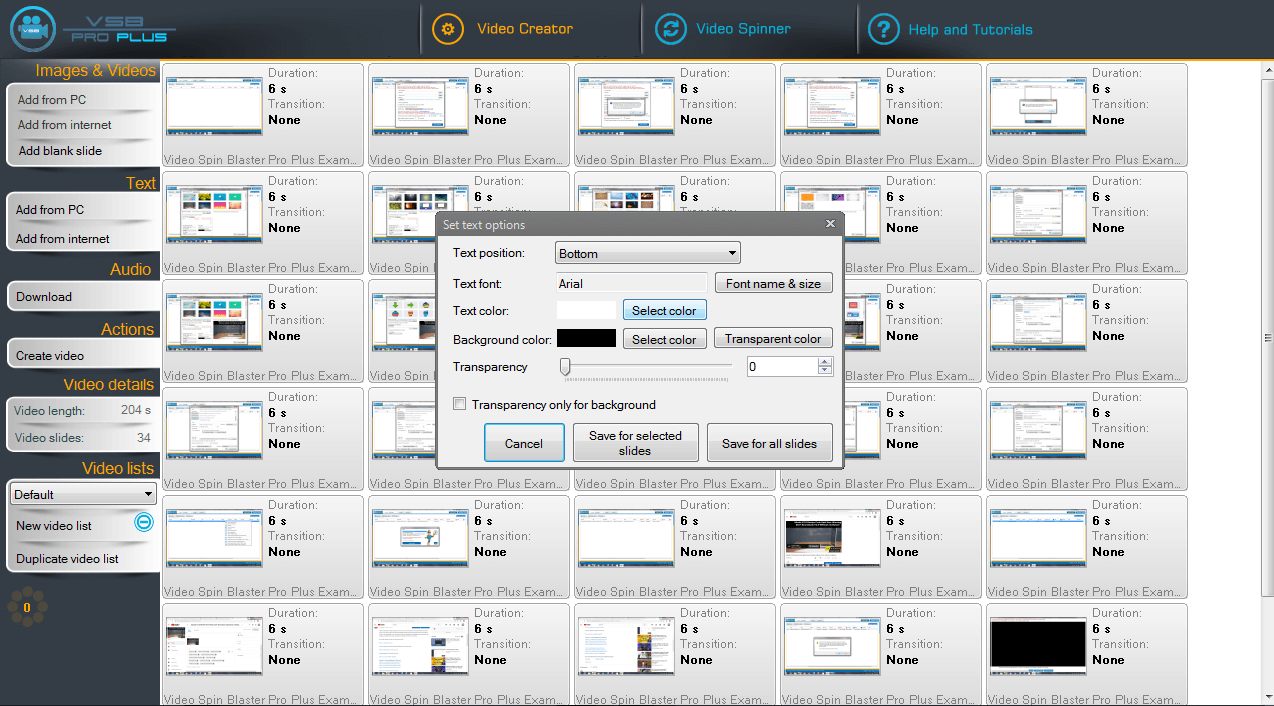Open the Default video list dropdown

pos(84,494)
